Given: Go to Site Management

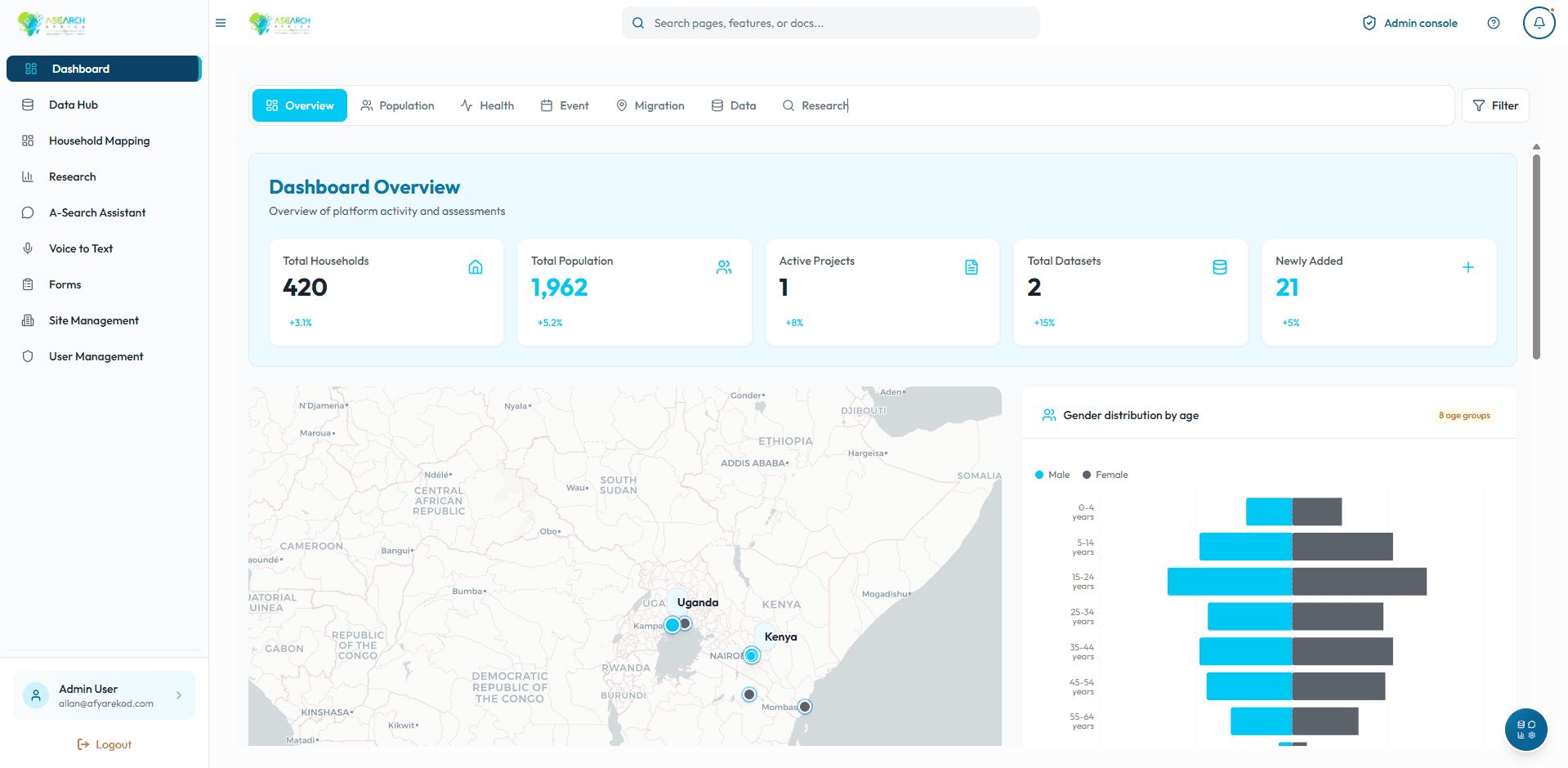Looking at the screenshot, I should coord(104,320).
